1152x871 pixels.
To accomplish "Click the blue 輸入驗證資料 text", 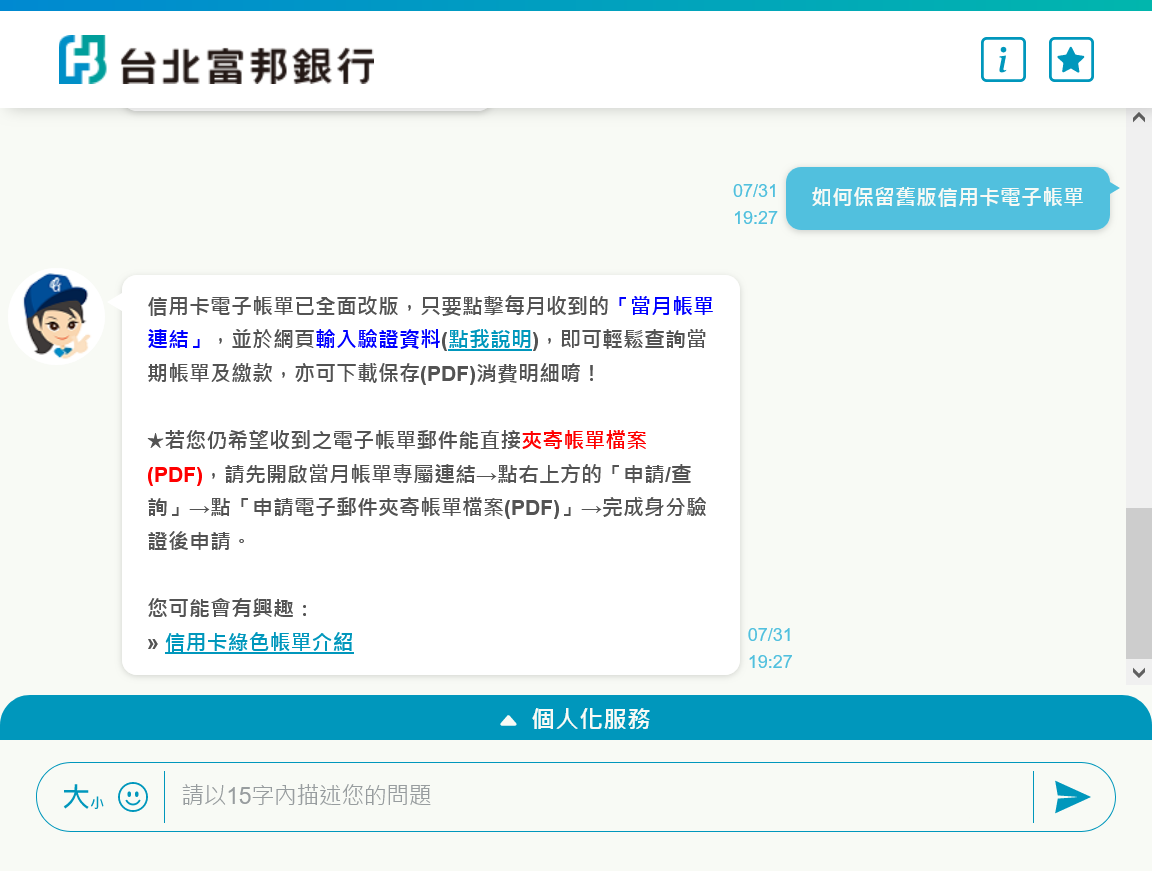I will (378, 339).
